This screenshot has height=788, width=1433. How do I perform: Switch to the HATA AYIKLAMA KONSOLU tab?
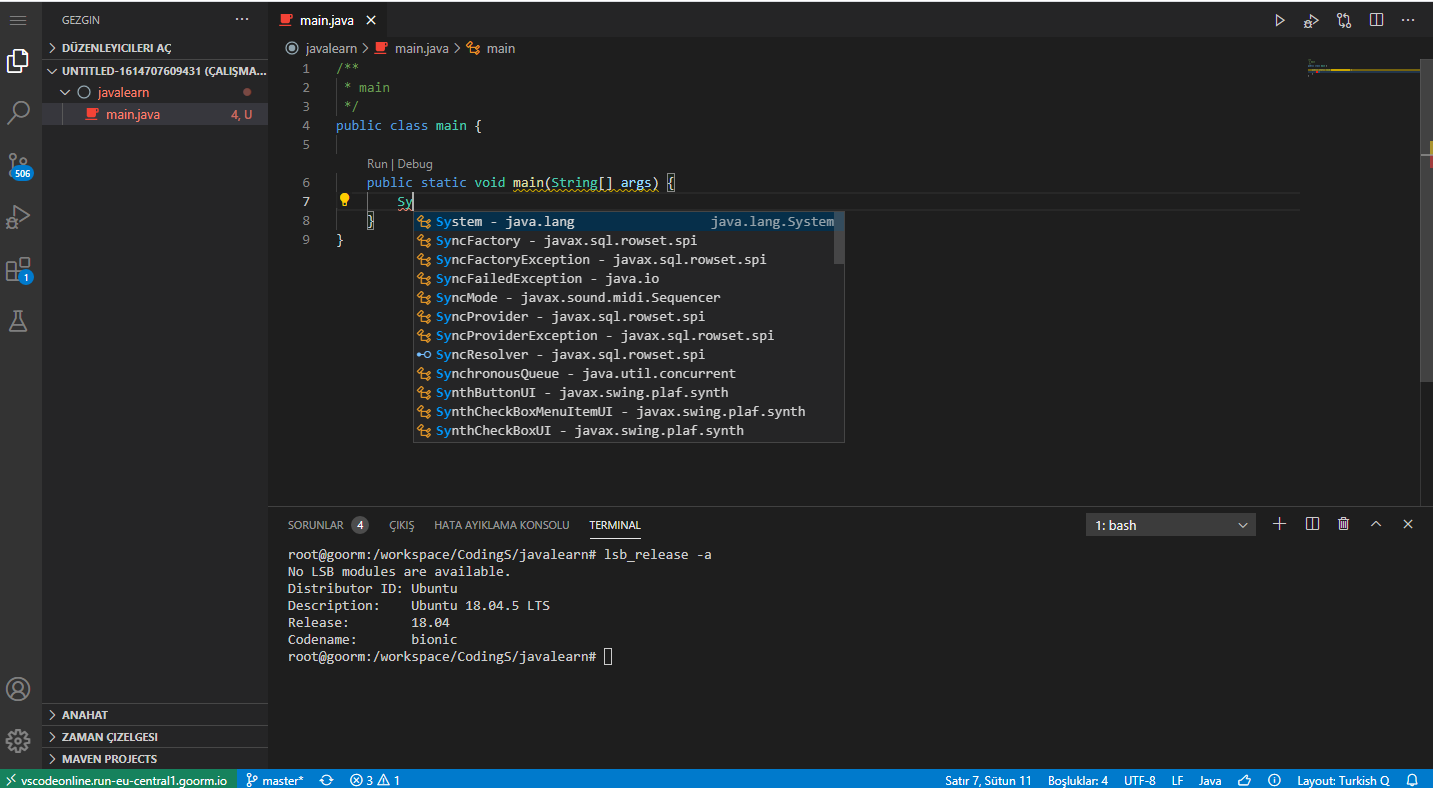501,525
